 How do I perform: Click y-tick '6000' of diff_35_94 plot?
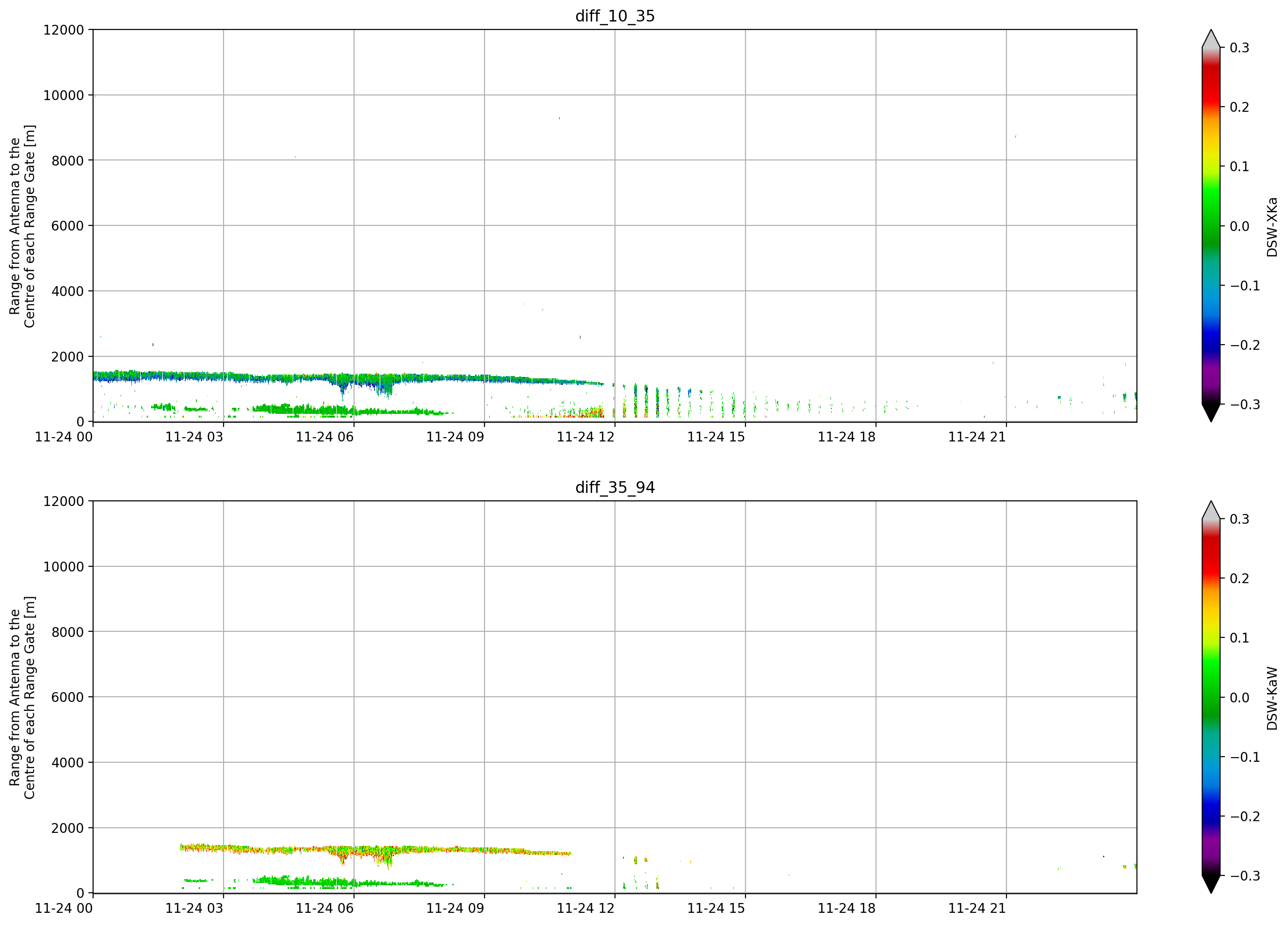(x=67, y=697)
